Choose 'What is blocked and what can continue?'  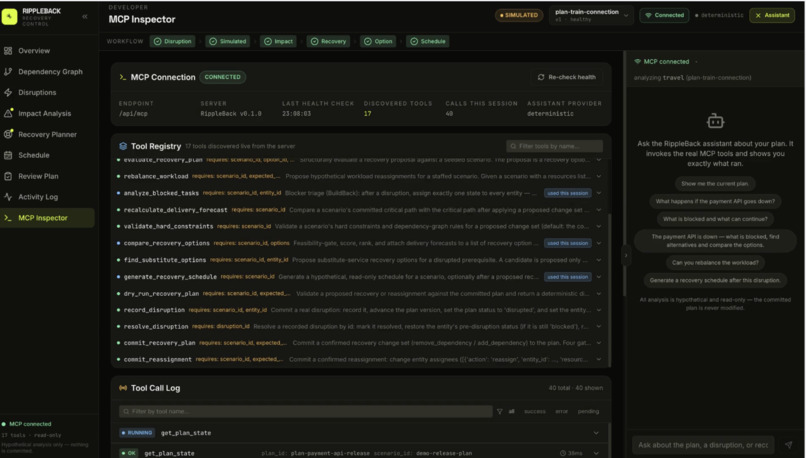pos(715,219)
